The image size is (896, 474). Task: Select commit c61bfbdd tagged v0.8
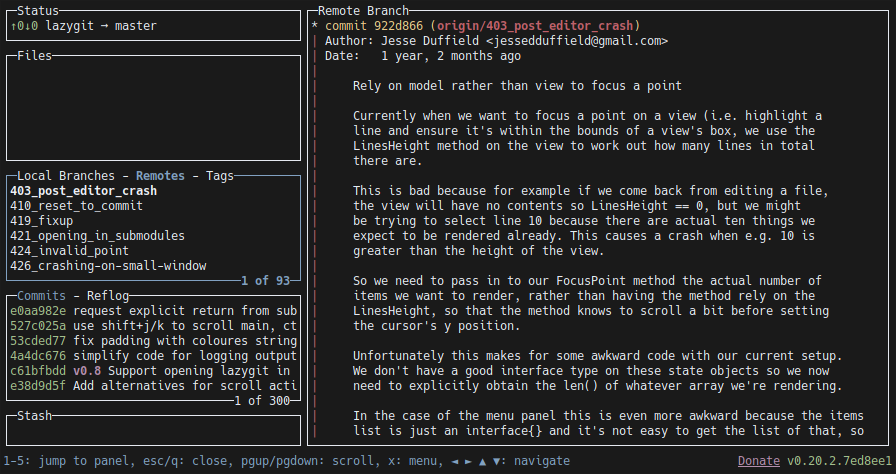153,371
